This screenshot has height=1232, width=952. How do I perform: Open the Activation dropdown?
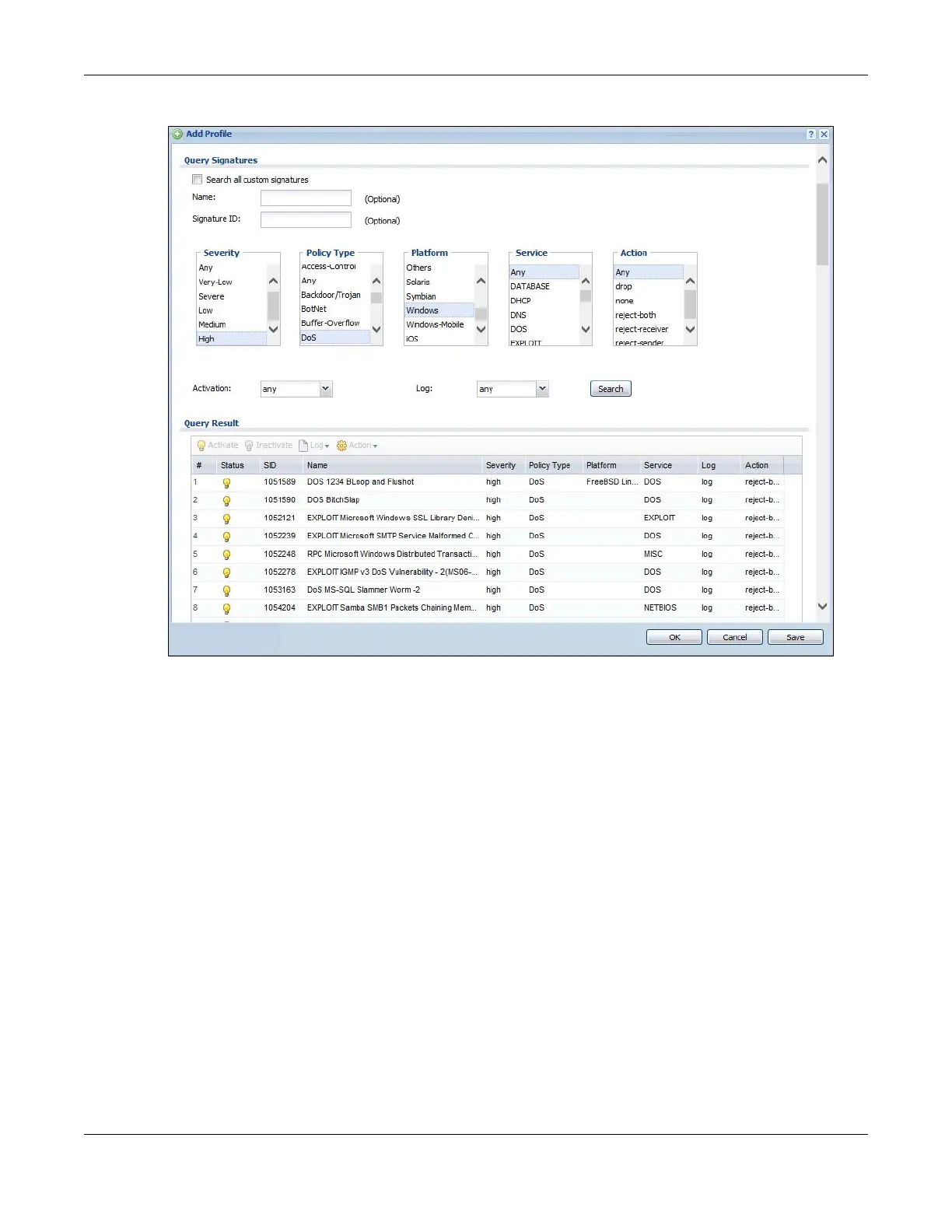[x=296, y=389]
